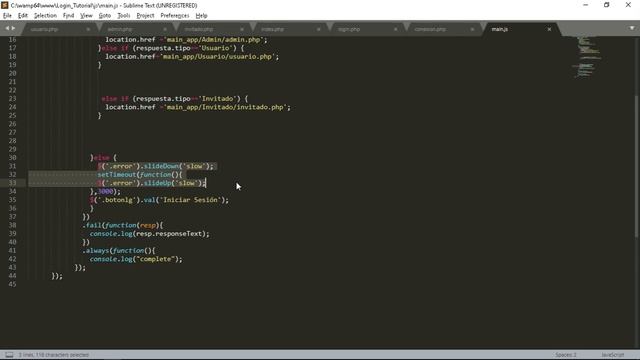The image size is (640, 360).
Task: Close the login.php tab
Action: tap(396, 29)
